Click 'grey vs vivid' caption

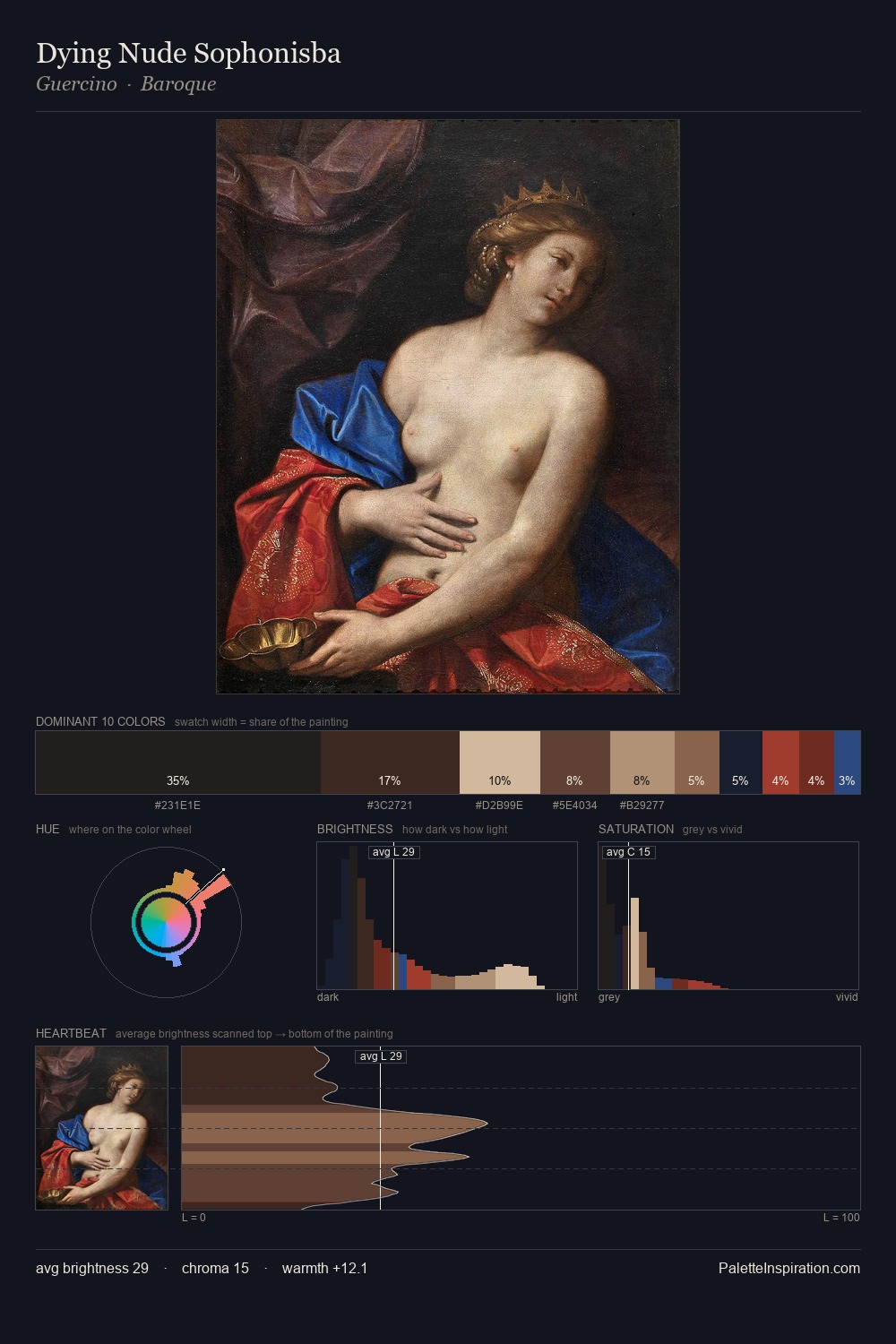(x=712, y=830)
